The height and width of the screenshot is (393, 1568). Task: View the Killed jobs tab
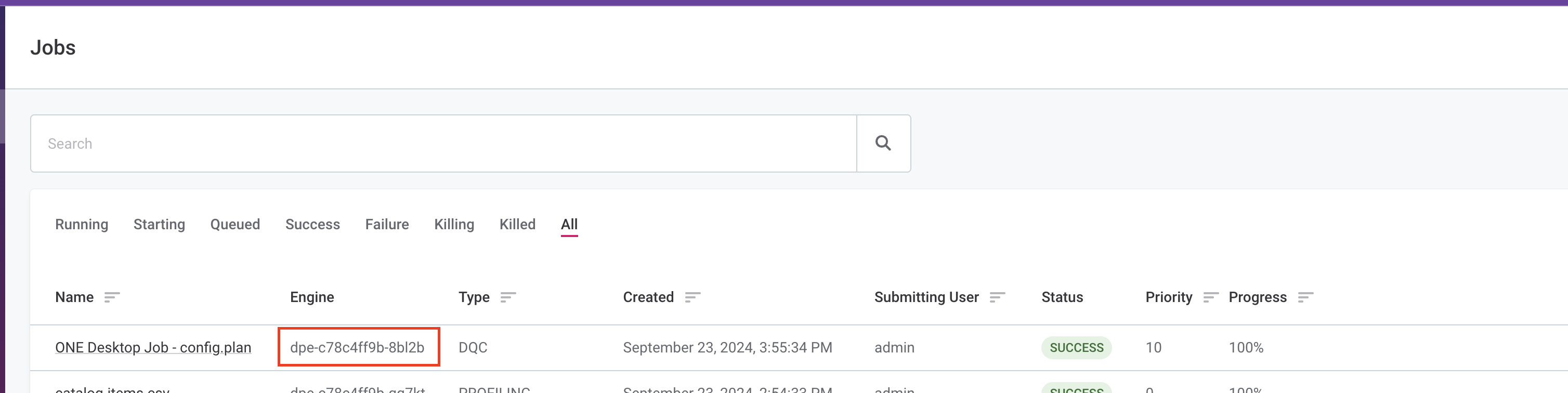[517, 225]
